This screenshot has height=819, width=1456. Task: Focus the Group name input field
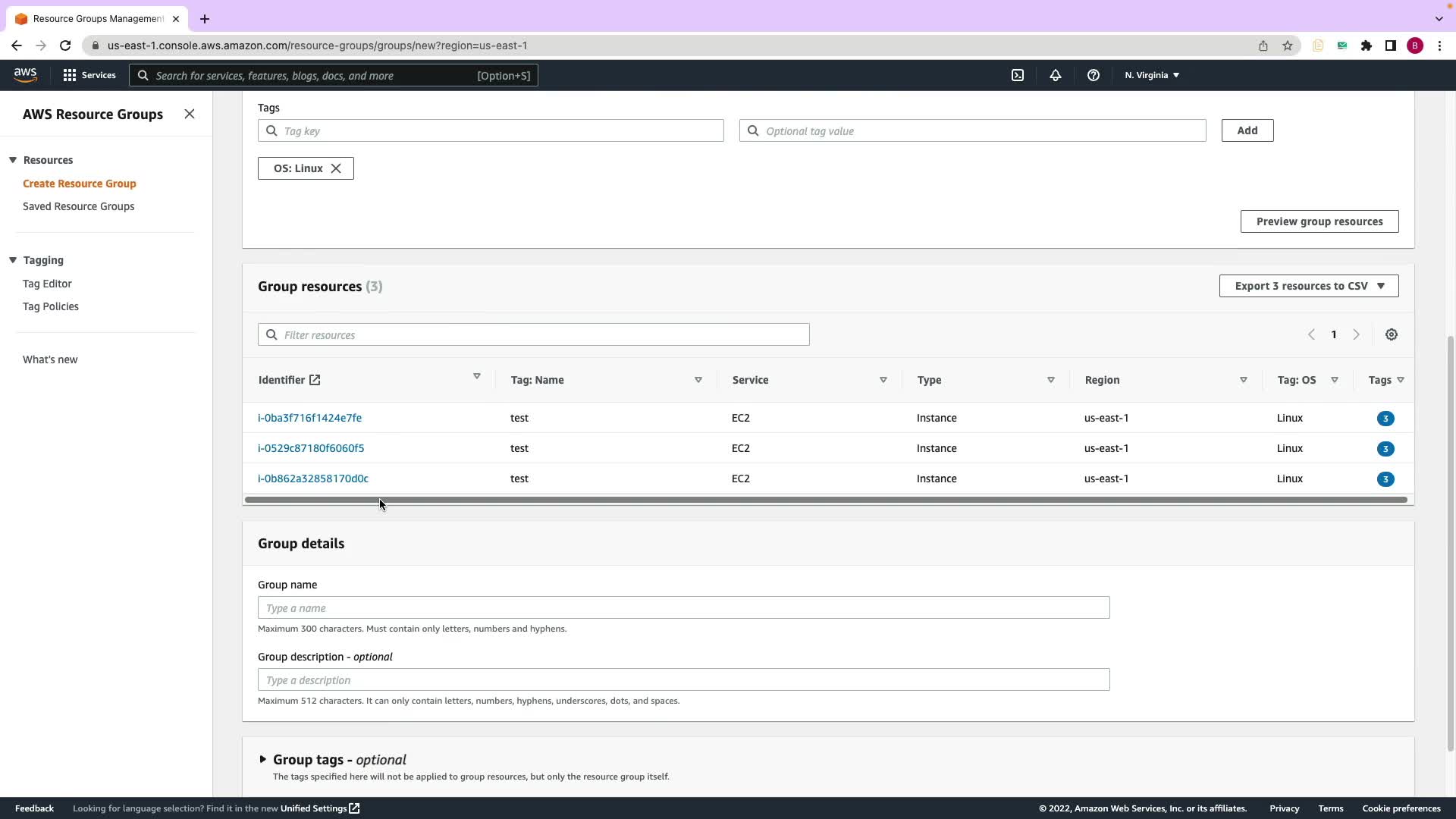[x=682, y=607]
